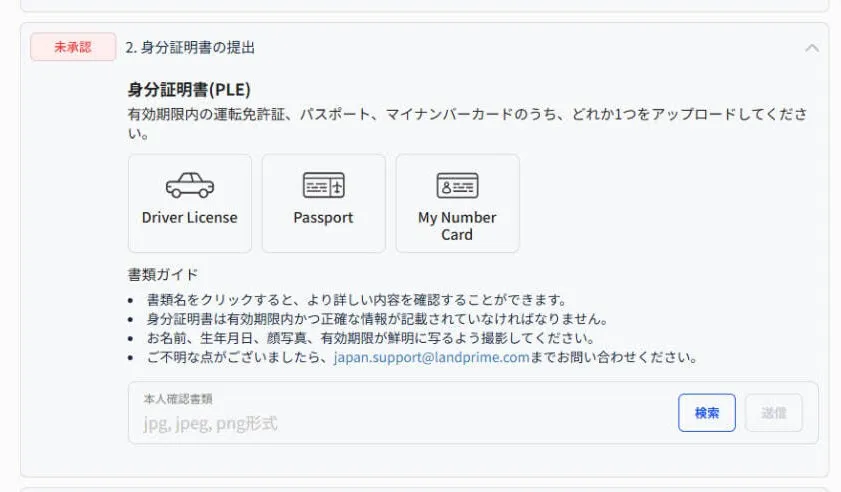The height and width of the screenshot is (492, 841).
Task: Click the ID card icon for My Number Card
Action: [457, 186]
